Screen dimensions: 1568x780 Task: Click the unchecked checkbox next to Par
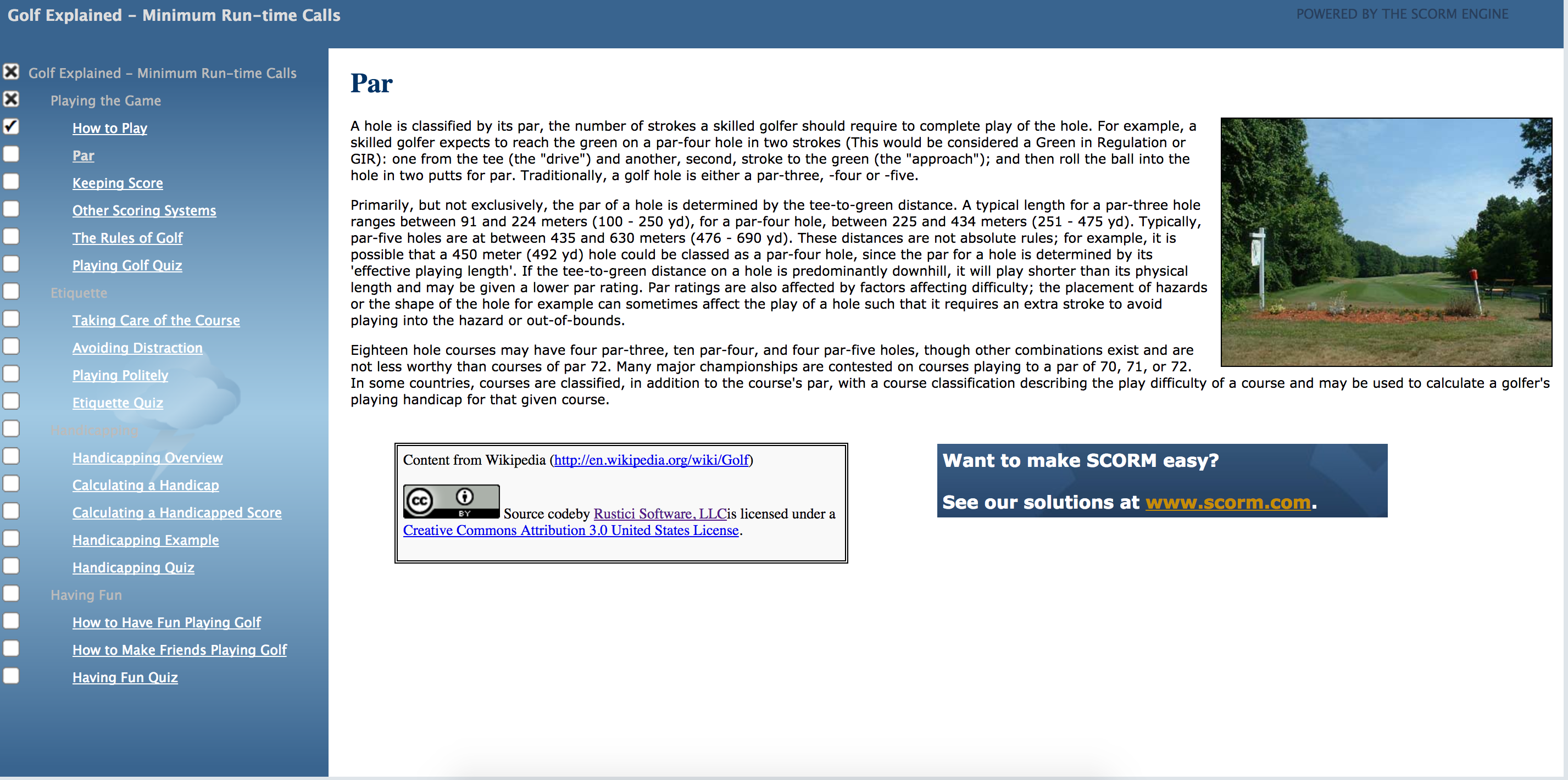(x=12, y=155)
